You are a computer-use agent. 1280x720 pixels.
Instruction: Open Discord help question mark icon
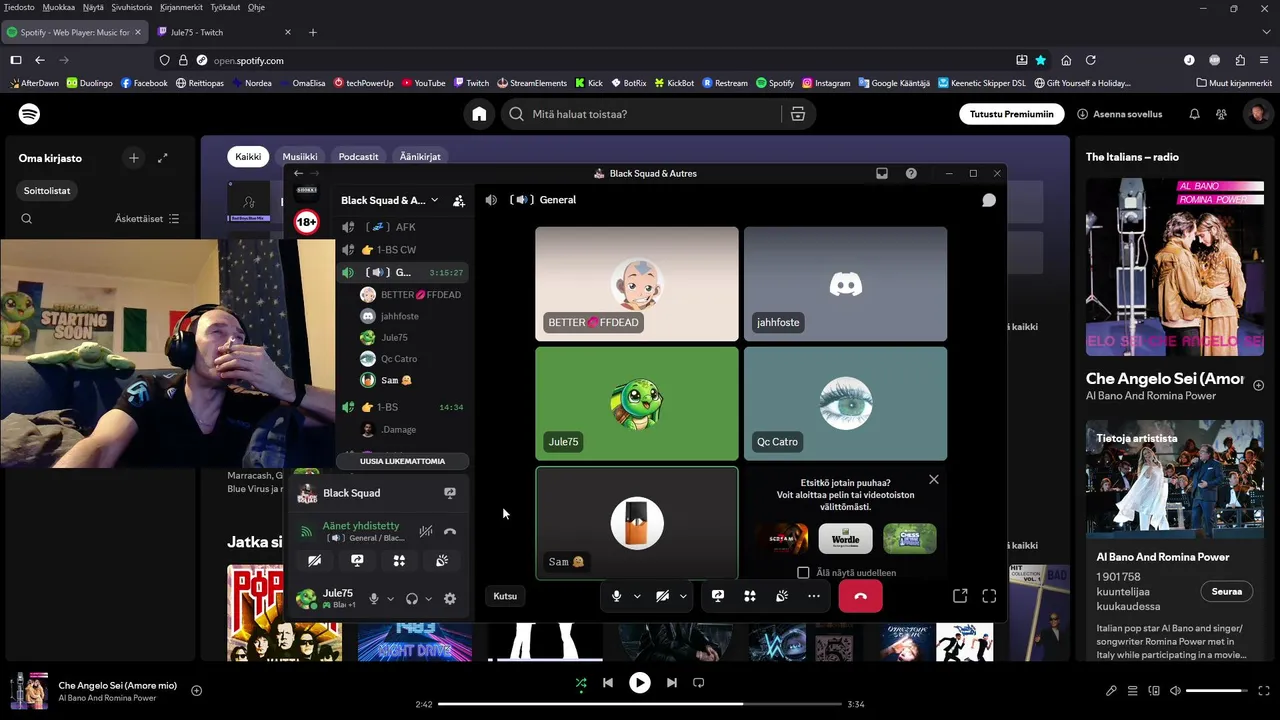click(x=911, y=173)
